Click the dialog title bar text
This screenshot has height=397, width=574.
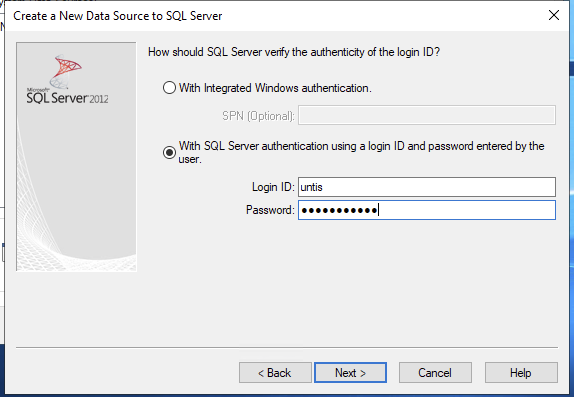point(118,16)
